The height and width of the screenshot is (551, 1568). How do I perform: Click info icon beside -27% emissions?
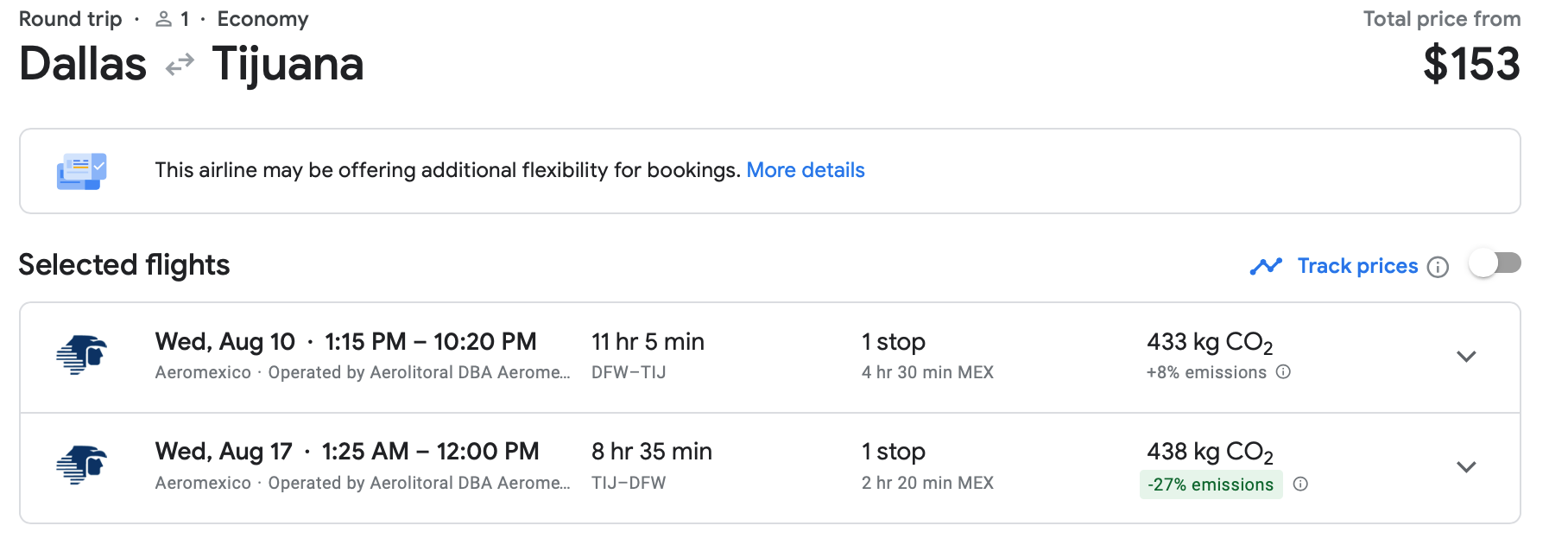coord(1300,484)
